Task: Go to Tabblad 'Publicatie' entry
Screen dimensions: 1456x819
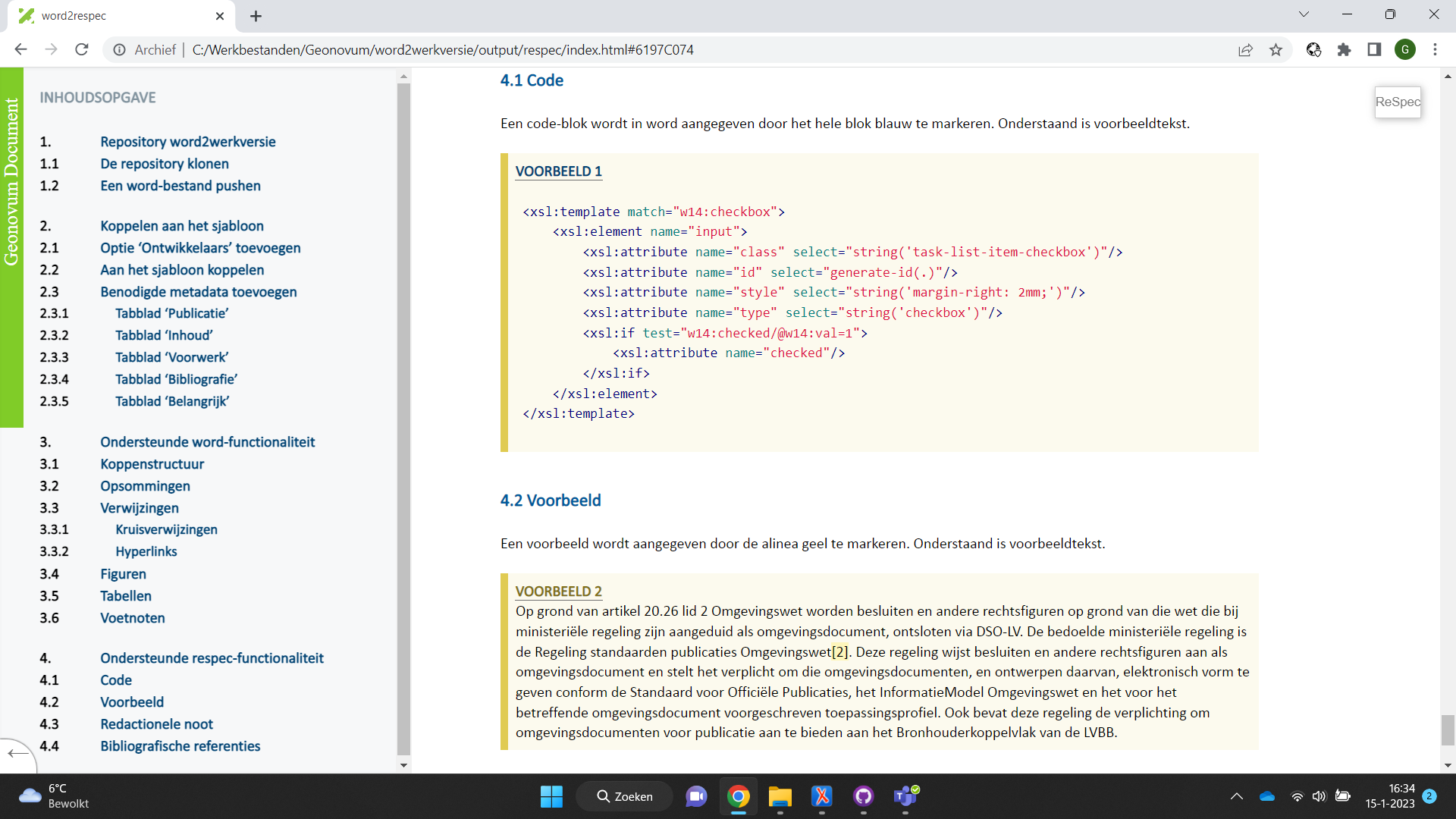Action: tap(171, 313)
